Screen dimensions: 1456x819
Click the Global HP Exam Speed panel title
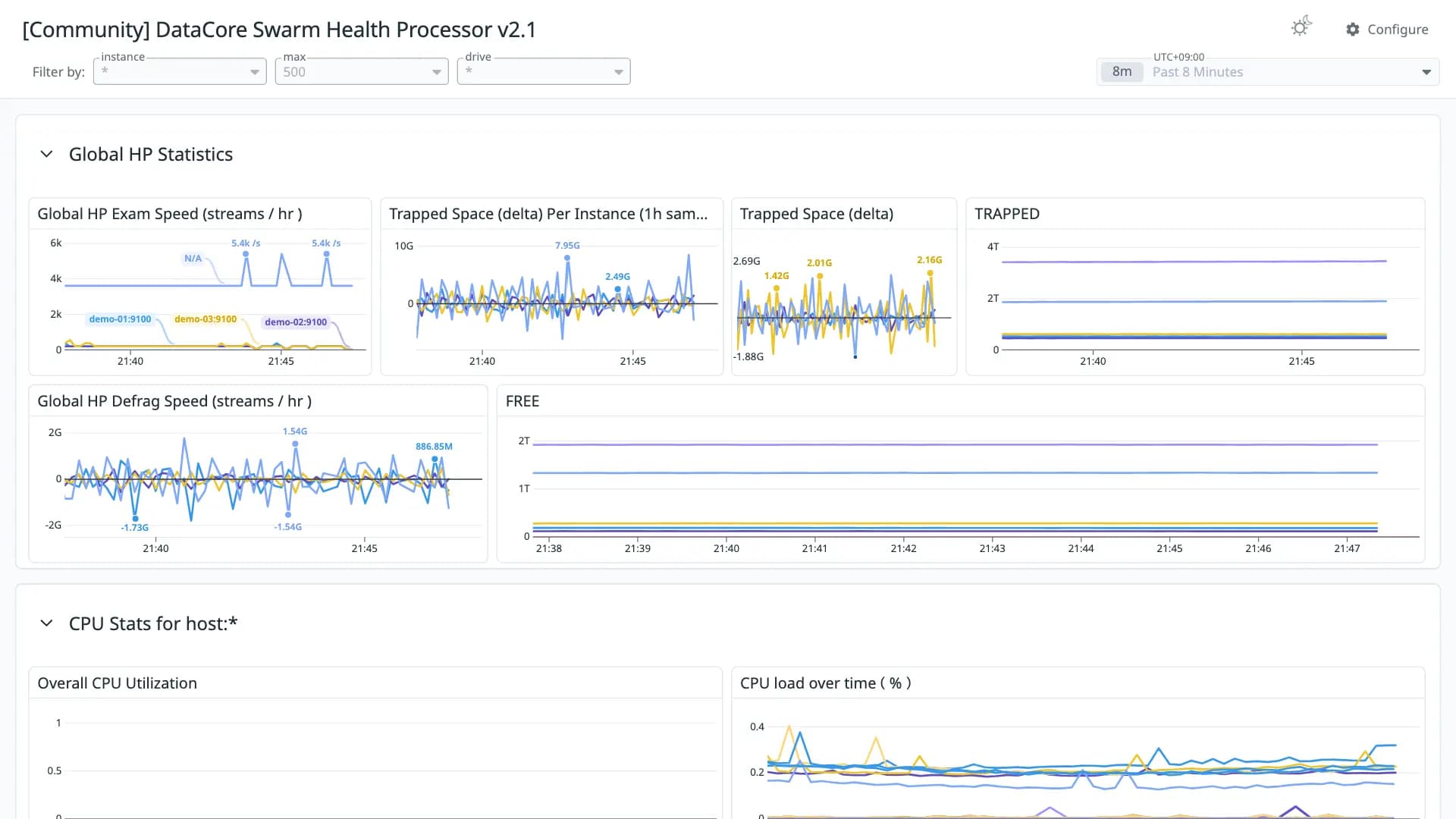[x=170, y=214]
